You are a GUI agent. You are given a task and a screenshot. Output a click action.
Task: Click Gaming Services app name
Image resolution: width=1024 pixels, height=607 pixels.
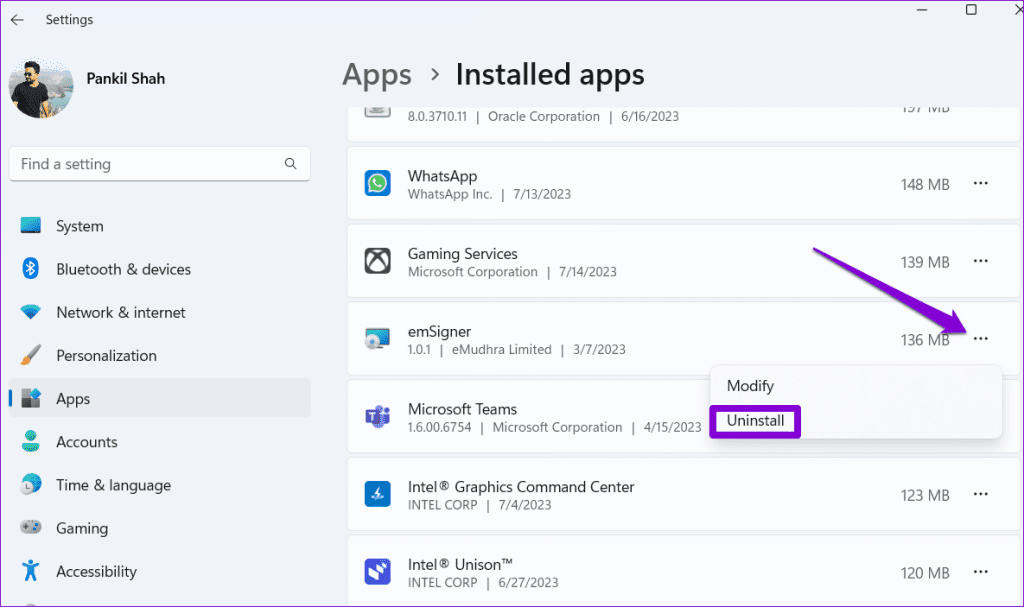tap(462, 254)
